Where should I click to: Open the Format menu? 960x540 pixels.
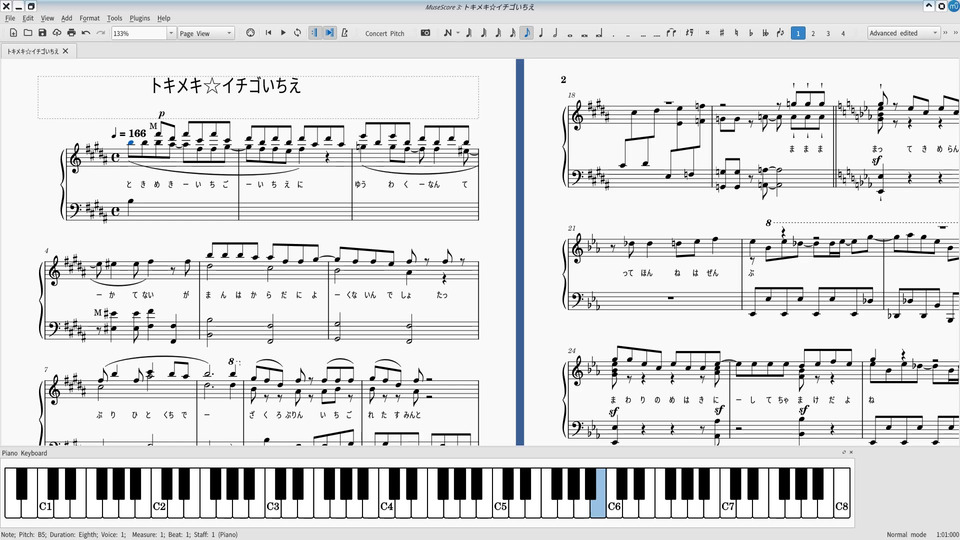(x=89, y=18)
